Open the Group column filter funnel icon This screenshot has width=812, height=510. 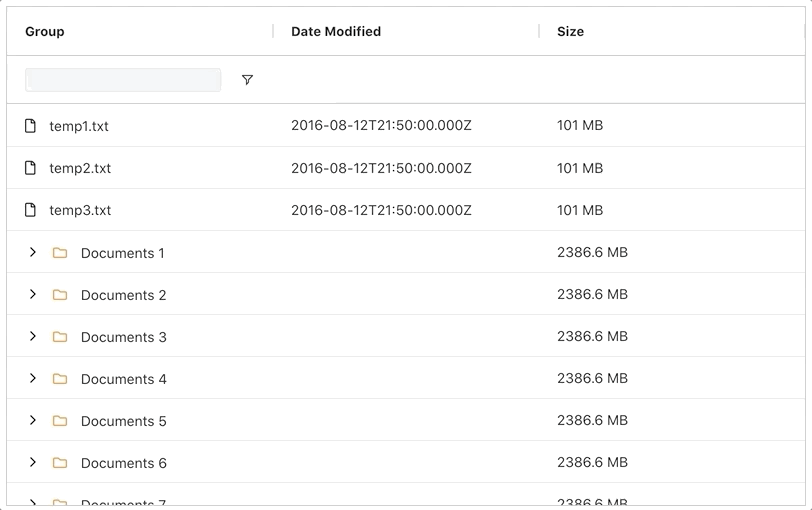[x=248, y=80]
